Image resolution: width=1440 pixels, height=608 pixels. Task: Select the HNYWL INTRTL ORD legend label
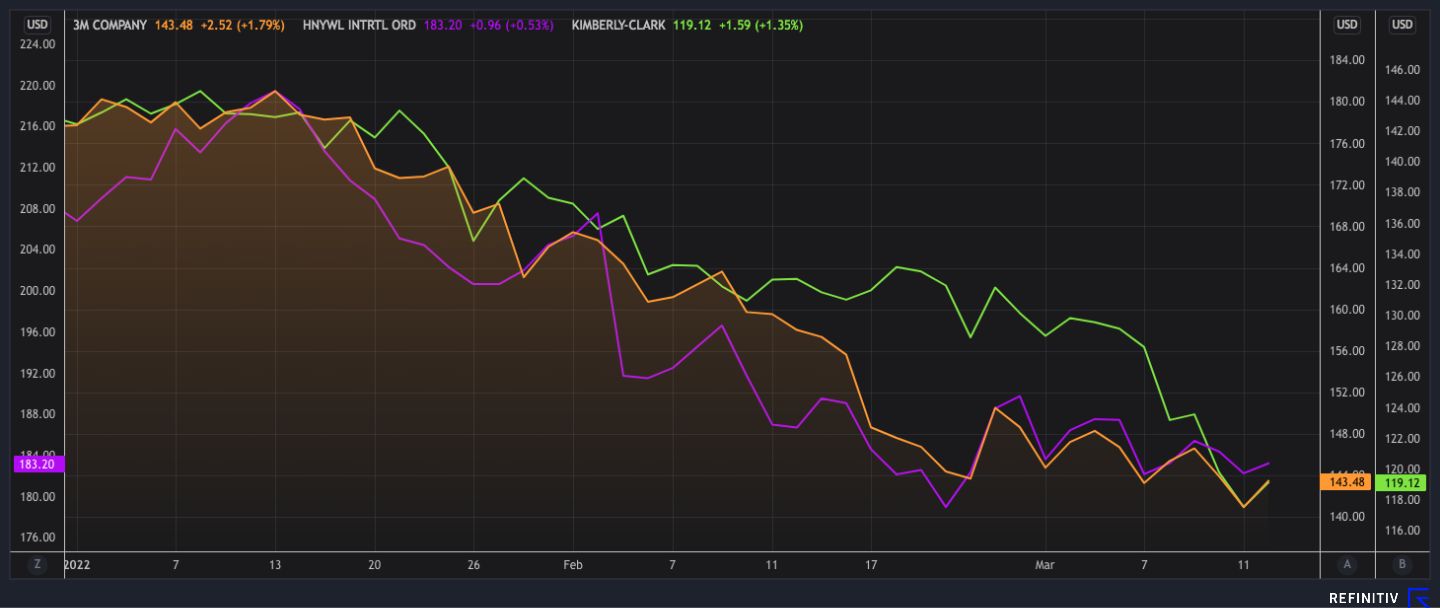(358, 25)
